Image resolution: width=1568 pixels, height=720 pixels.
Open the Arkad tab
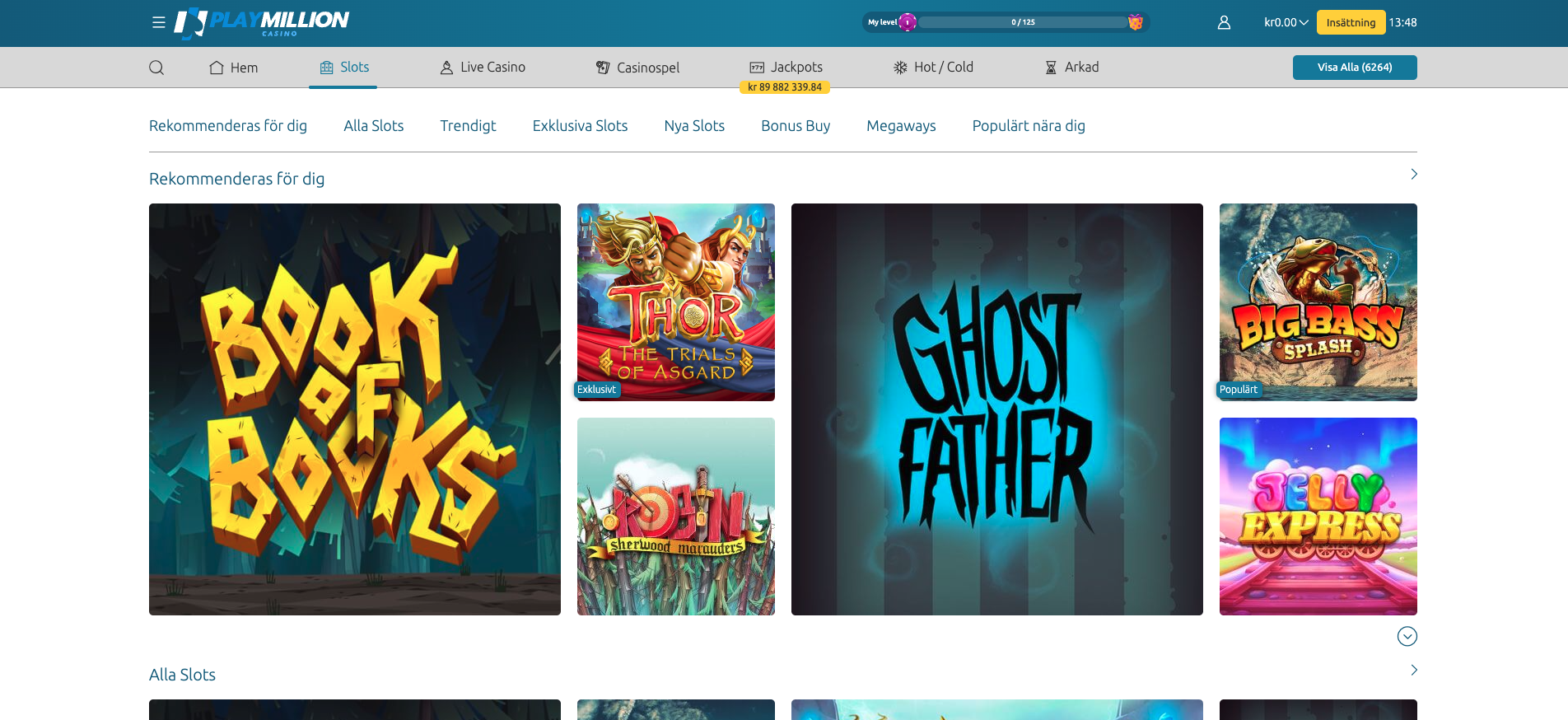(x=1072, y=68)
